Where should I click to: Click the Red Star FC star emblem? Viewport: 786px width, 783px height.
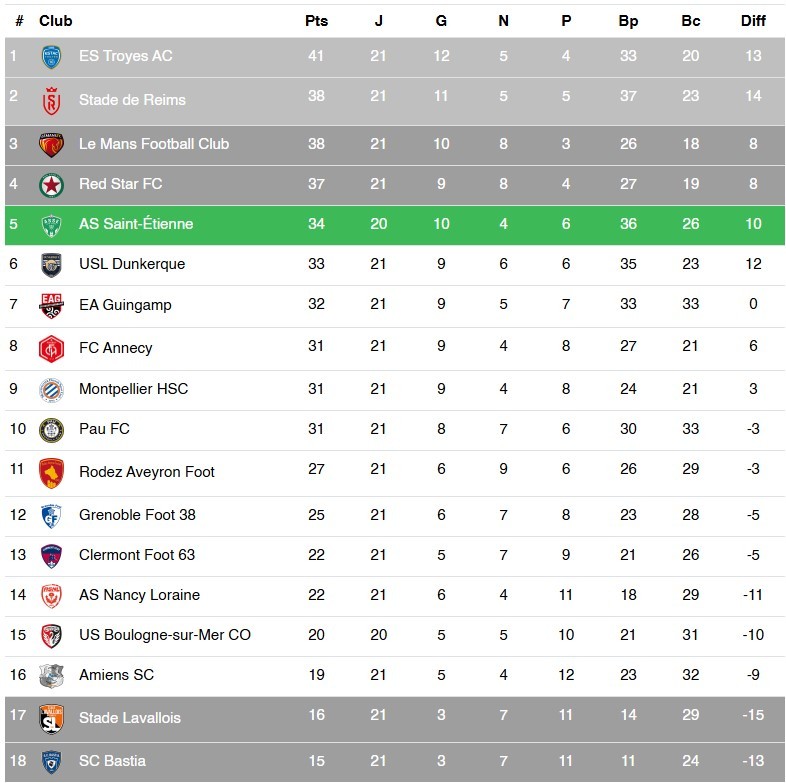click(x=51, y=185)
